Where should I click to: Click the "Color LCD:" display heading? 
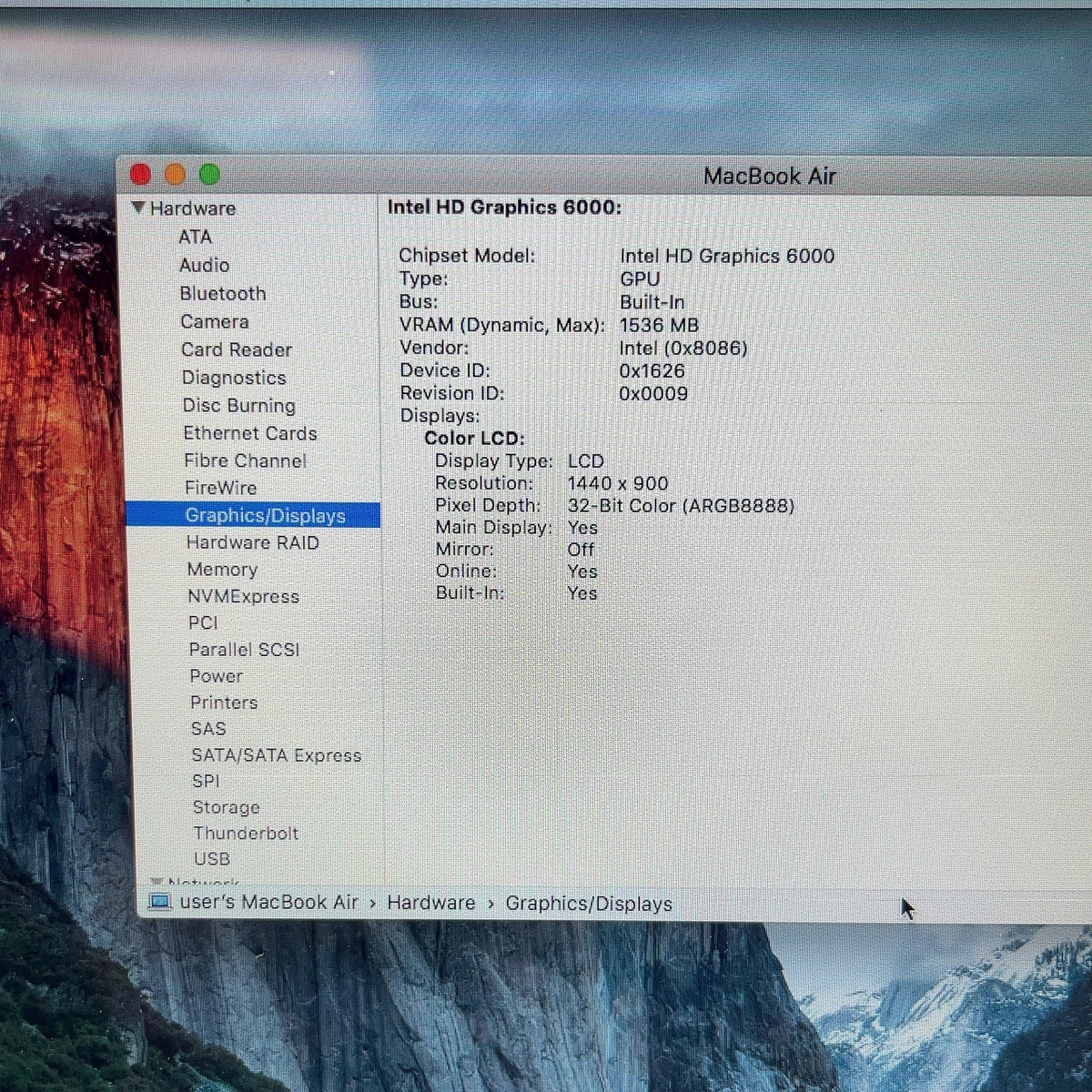click(x=475, y=438)
